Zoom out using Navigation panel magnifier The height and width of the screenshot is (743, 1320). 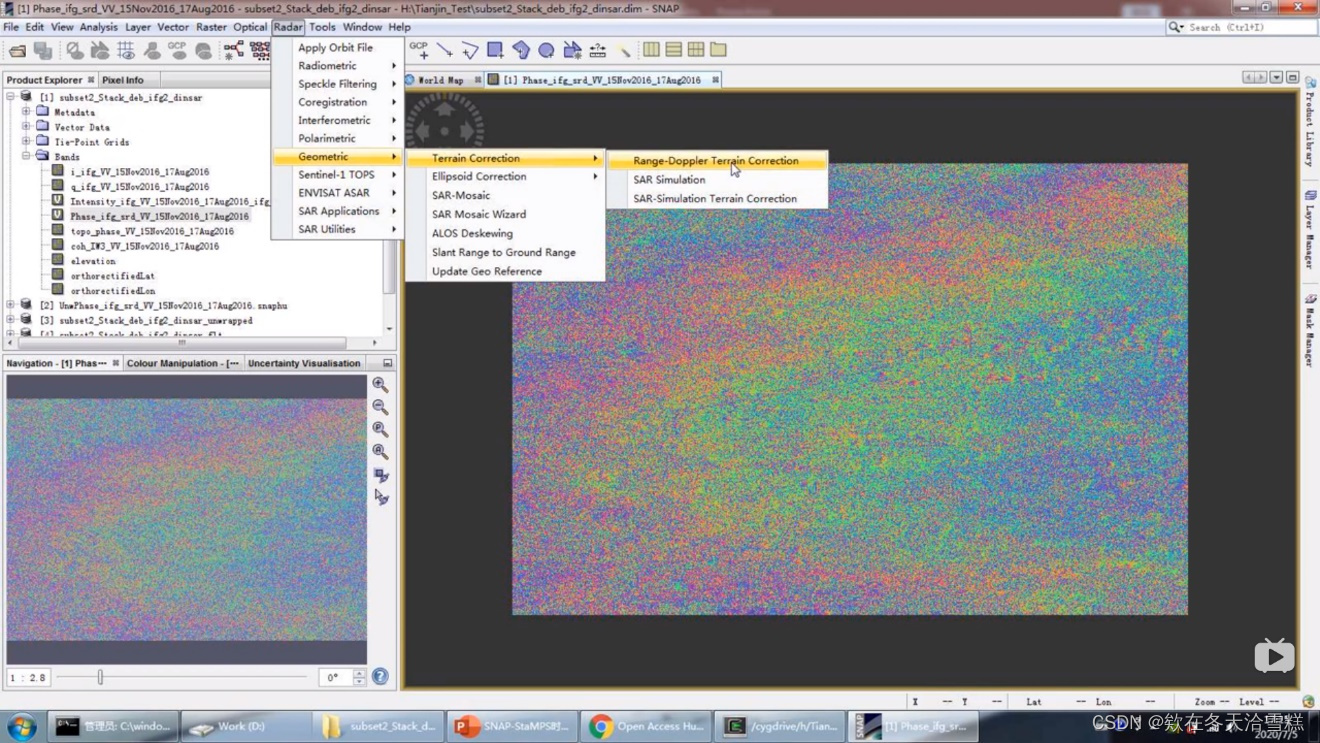click(x=380, y=407)
